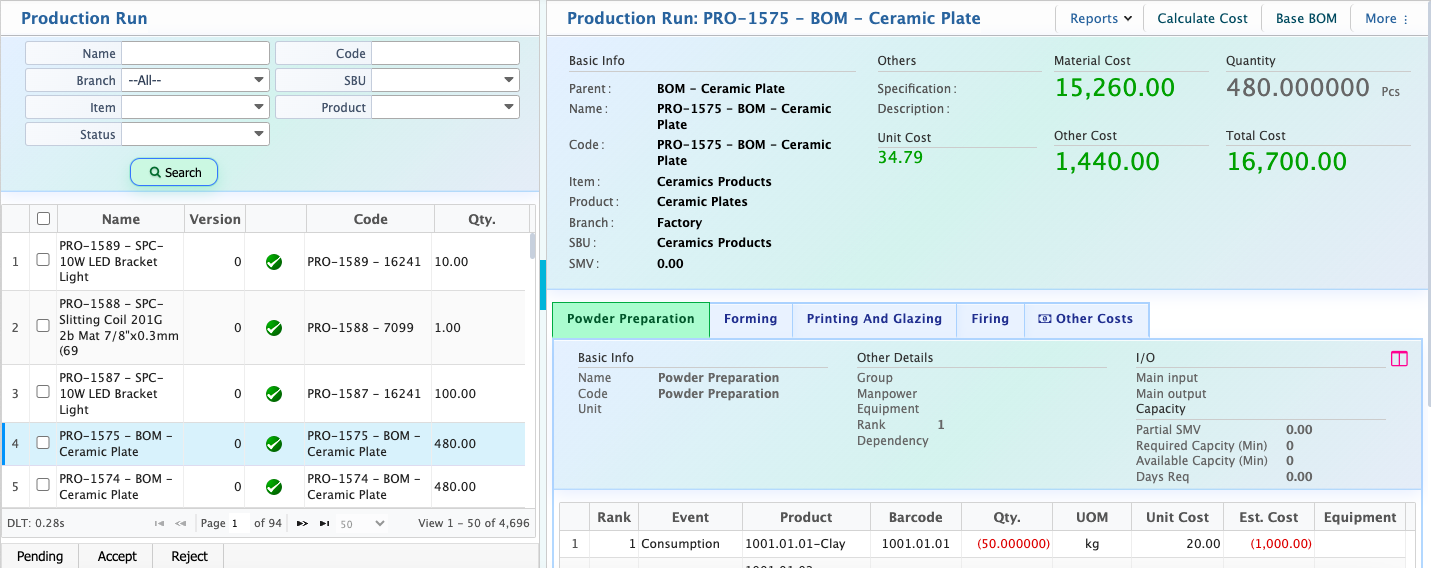Check the PRO-1588 Slitting Coil row checkbox
1431x568 pixels.
[x=43, y=326]
